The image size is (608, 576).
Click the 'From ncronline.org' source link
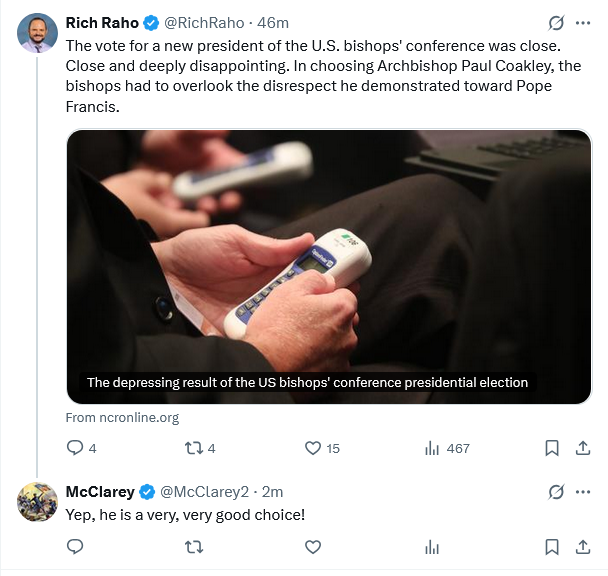(x=122, y=418)
